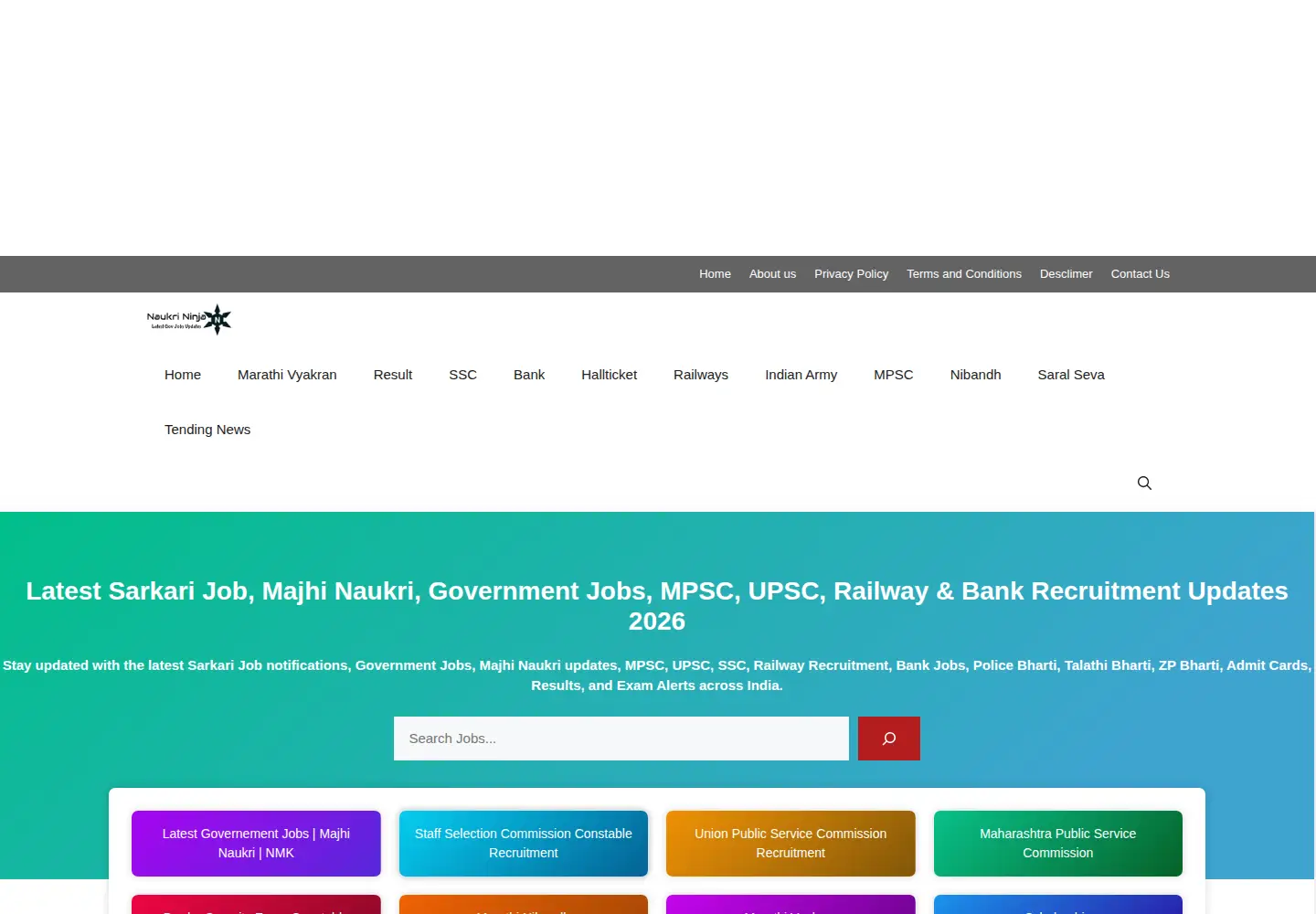
Task: Open the Maharashtra Public Service Commission card
Action: click(1058, 844)
